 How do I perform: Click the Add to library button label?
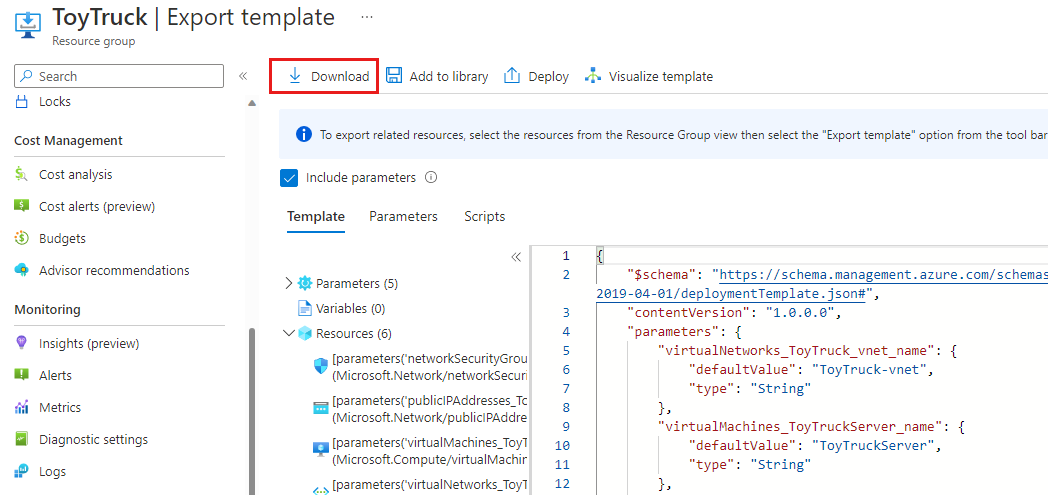coord(448,76)
